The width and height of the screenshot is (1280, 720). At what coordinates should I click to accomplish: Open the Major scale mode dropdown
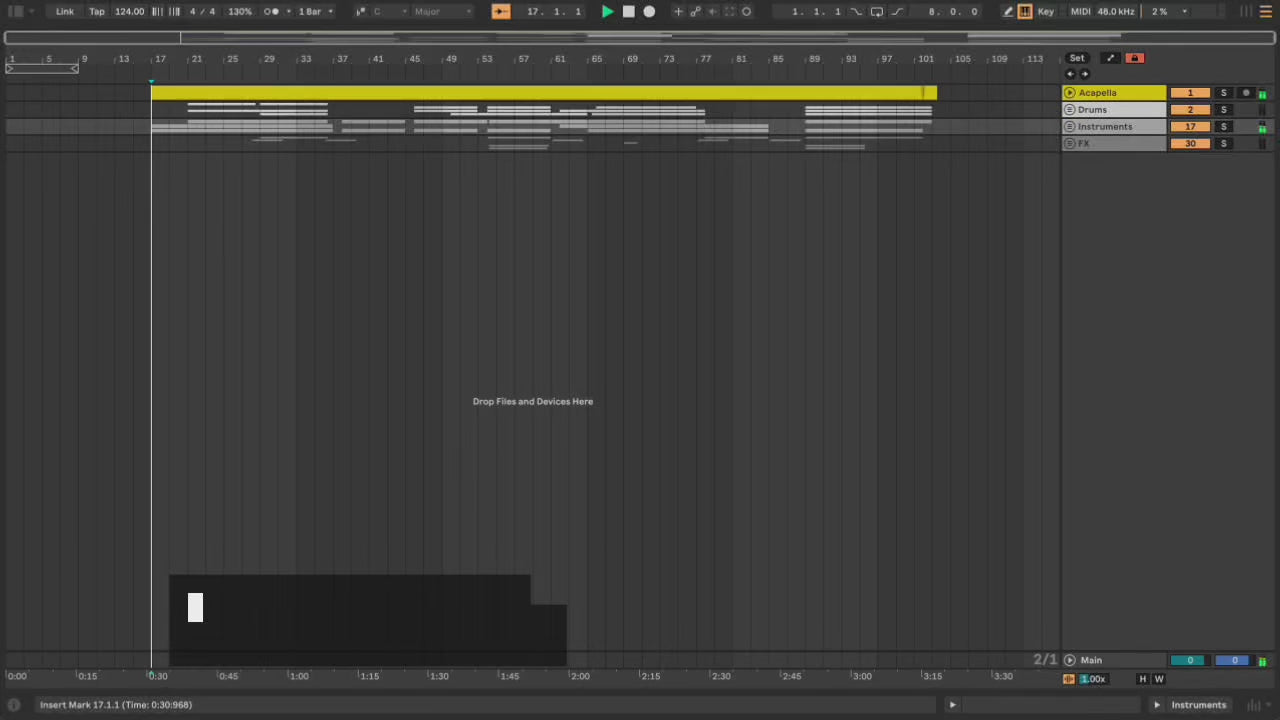click(441, 12)
